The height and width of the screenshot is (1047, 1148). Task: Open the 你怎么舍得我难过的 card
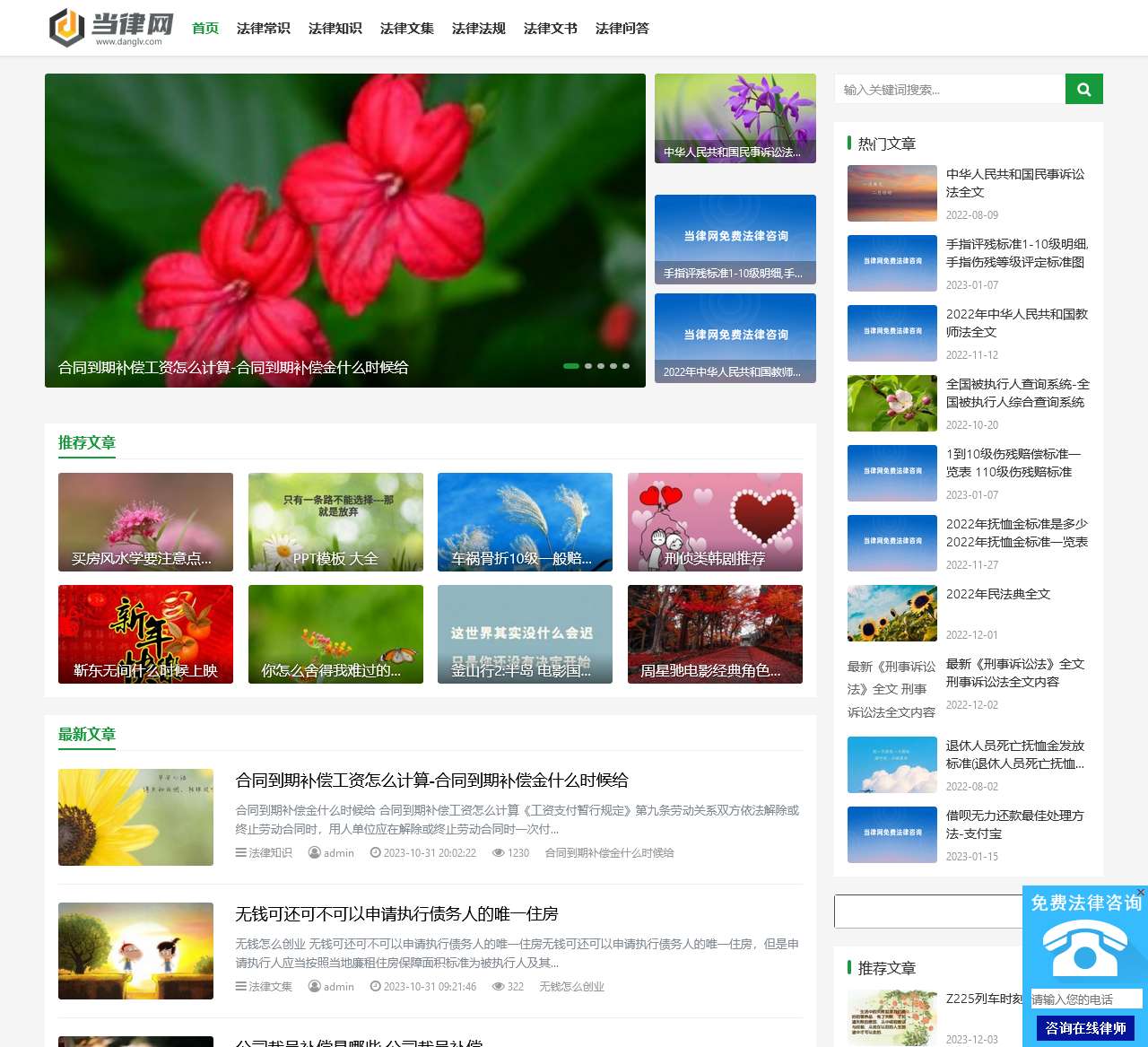pos(335,634)
